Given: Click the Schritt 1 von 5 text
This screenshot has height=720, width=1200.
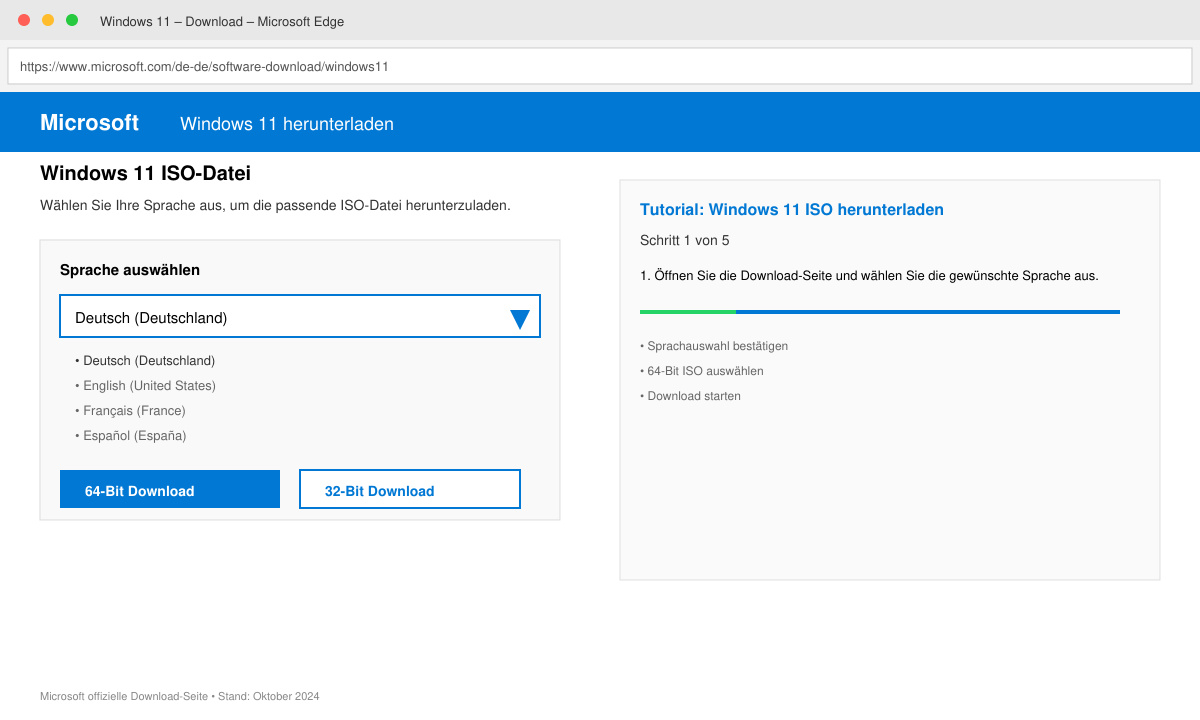Looking at the screenshot, I should coord(685,241).
